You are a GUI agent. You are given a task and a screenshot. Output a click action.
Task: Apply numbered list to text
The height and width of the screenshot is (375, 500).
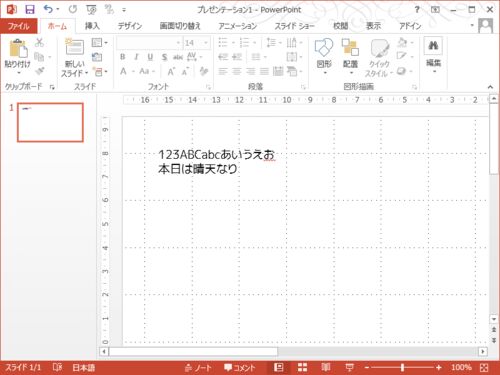244,42
